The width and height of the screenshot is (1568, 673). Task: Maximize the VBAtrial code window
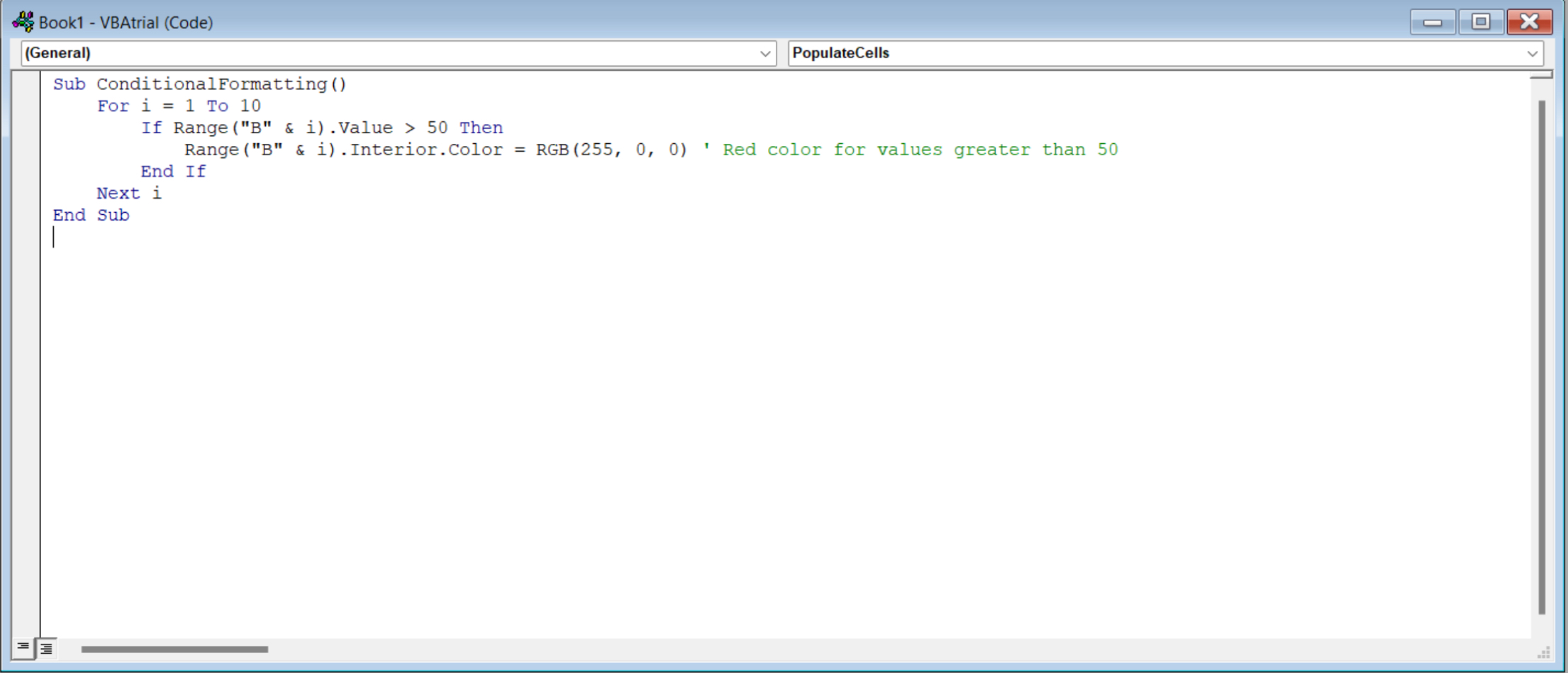coord(1480,23)
